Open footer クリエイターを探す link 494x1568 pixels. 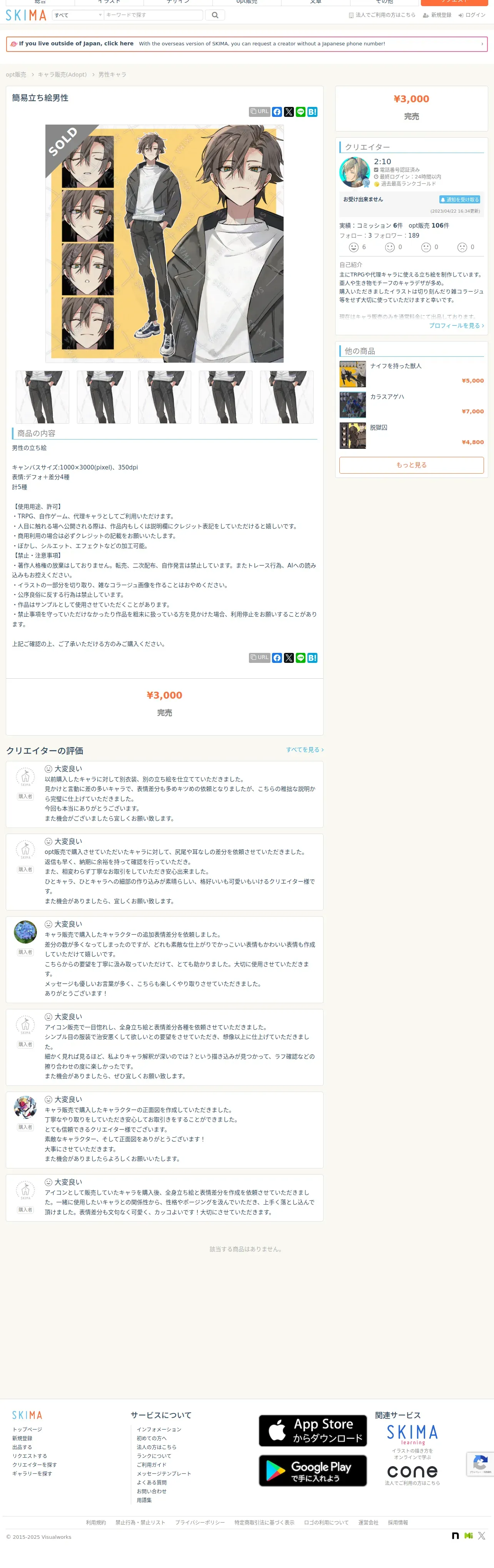point(35,1465)
